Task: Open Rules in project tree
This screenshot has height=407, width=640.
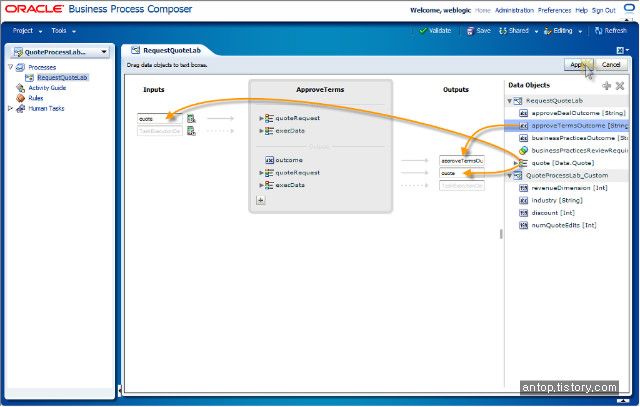Action: click(36, 98)
